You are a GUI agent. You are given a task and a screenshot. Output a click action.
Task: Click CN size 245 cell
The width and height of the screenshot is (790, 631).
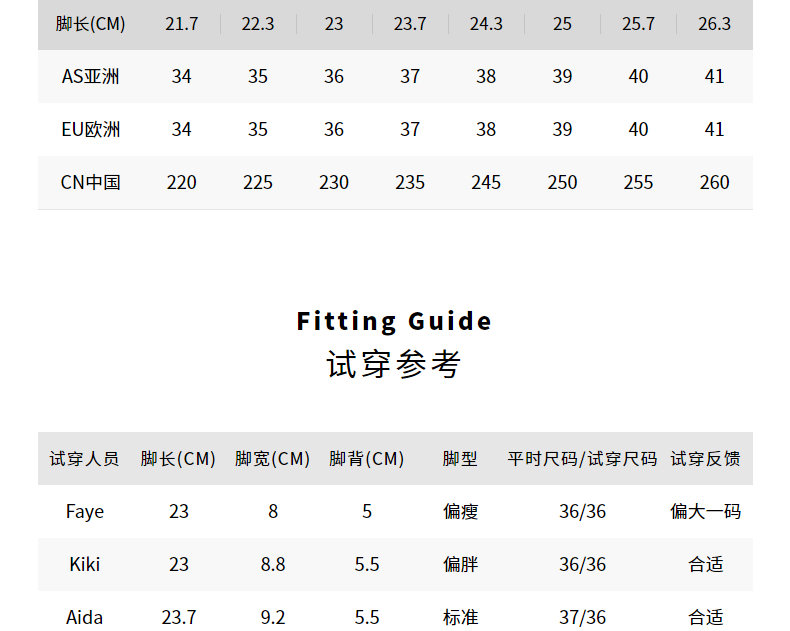pos(486,182)
